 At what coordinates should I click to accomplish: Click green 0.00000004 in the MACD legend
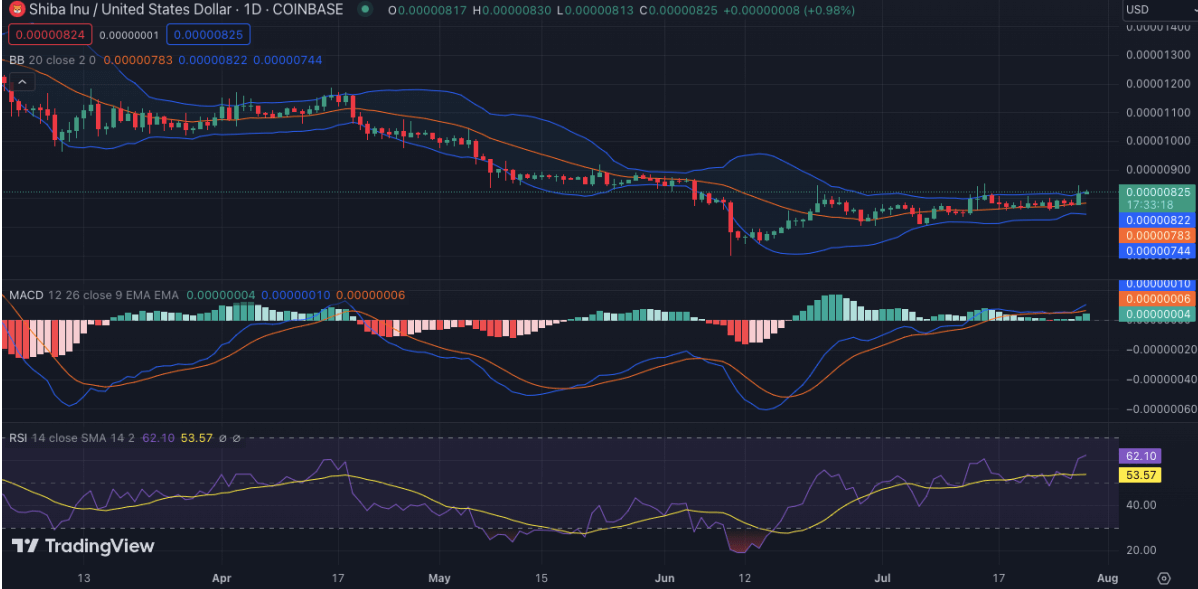pos(221,295)
